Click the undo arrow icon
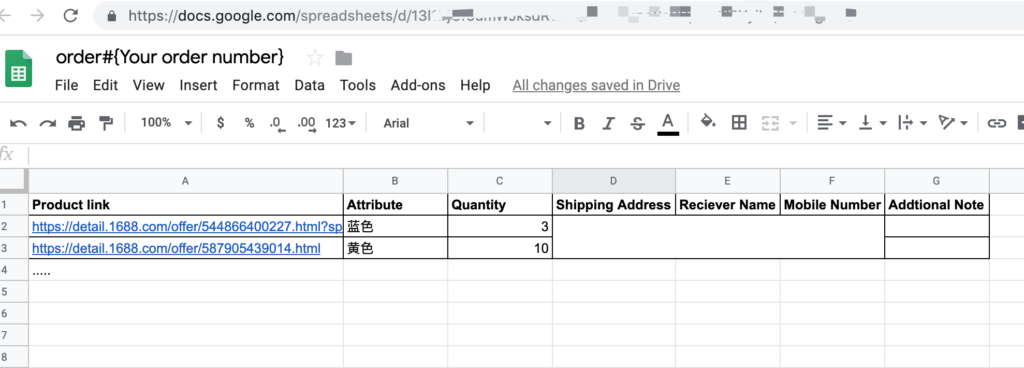 [x=18, y=123]
